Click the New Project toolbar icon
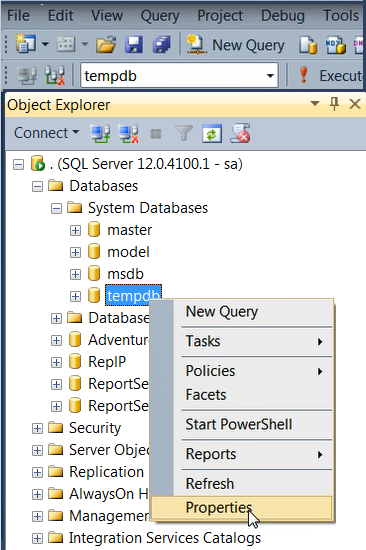The width and height of the screenshot is (366, 550). pyautogui.click(x=25, y=44)
